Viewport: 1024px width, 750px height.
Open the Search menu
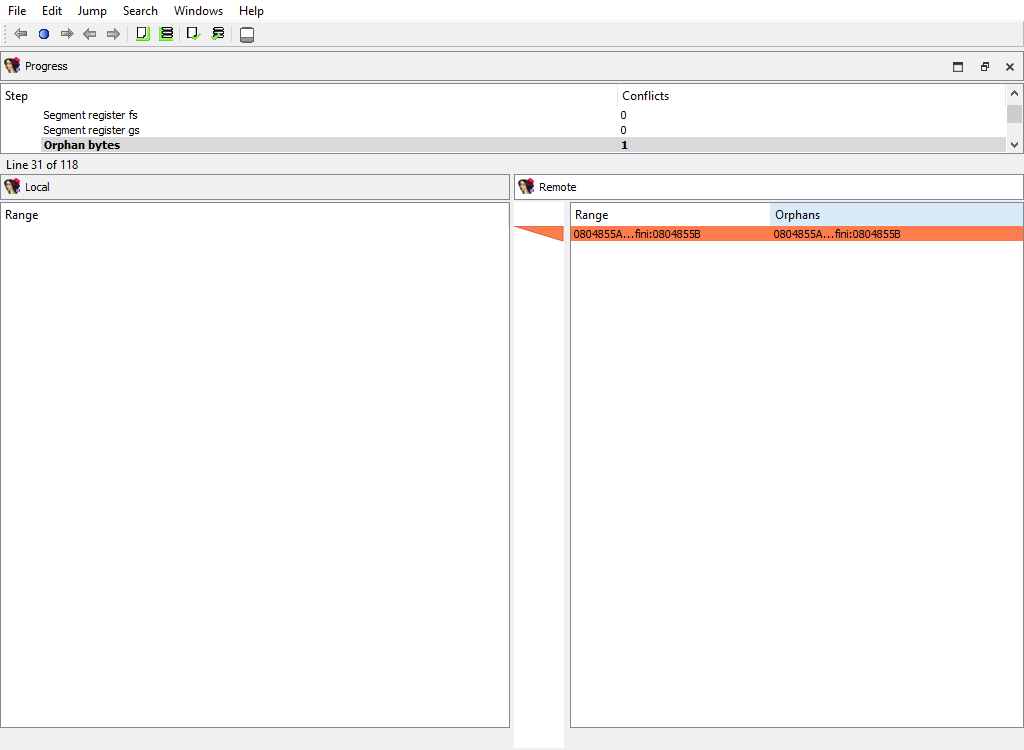[x=140, y=11]
